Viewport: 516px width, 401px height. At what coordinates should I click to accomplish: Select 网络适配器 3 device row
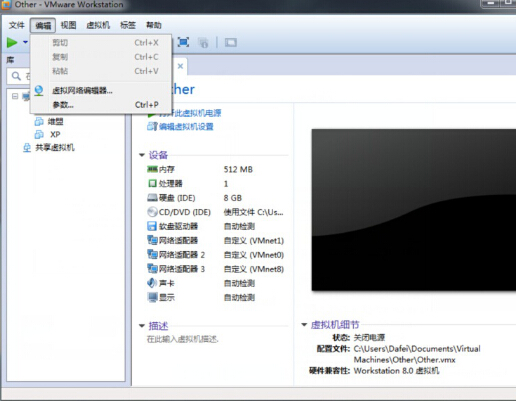[x=216, y=269]
